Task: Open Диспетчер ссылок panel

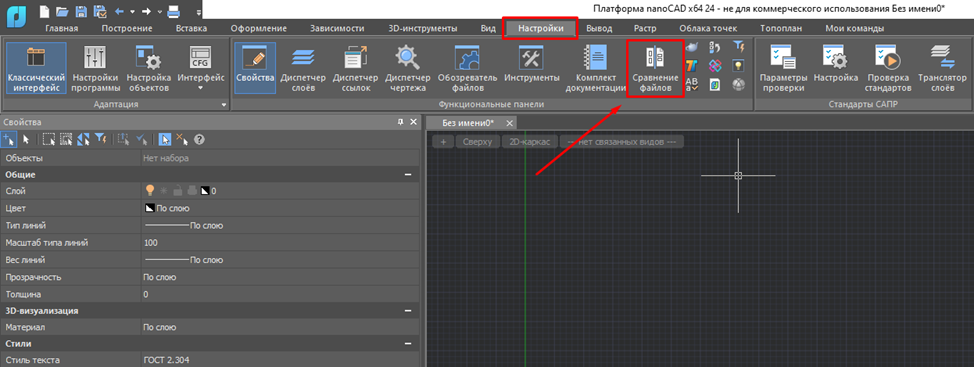Action: click(355, 68)
